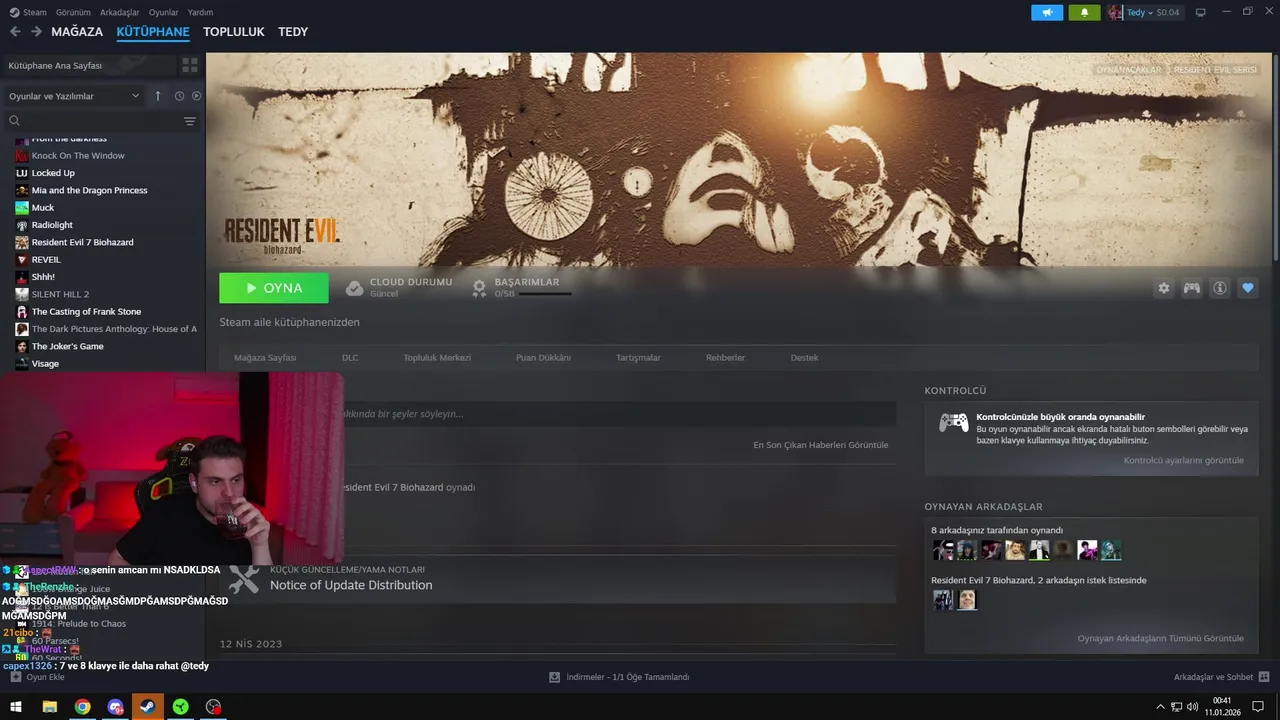Open advanced filter options icon
1280x720 pixels.
coord(190,121)
